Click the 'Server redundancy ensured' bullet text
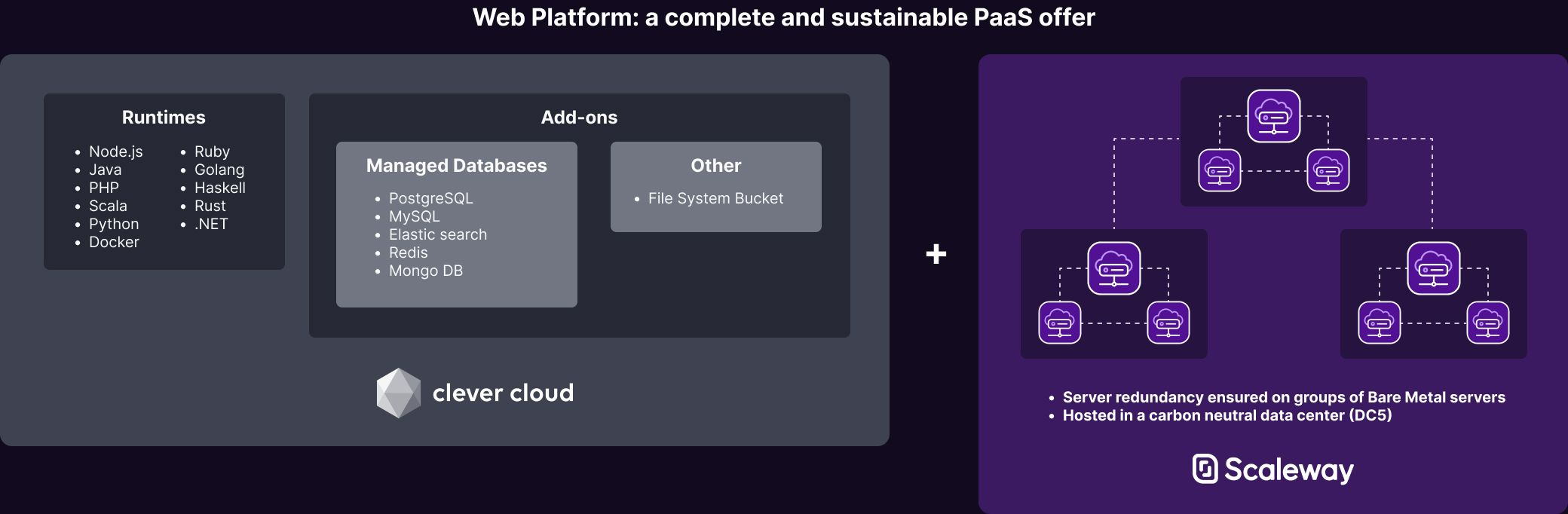The height and width of the screenshot is (514, 1568). [1284, 397]
